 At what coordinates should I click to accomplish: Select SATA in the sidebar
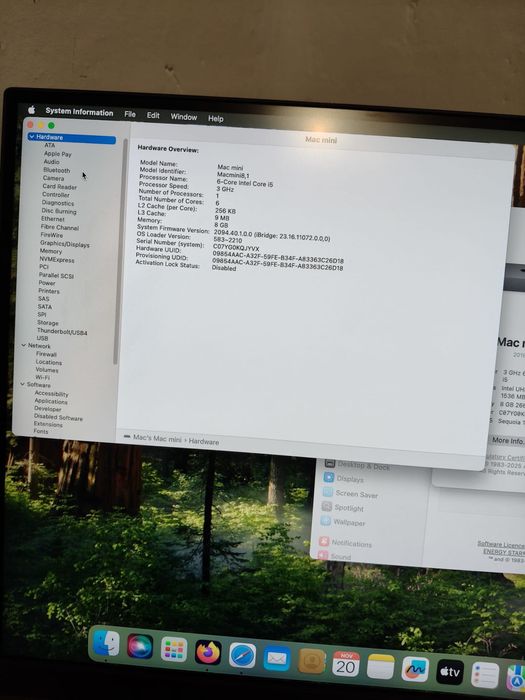pyautogui.click(x=45, y=307)
